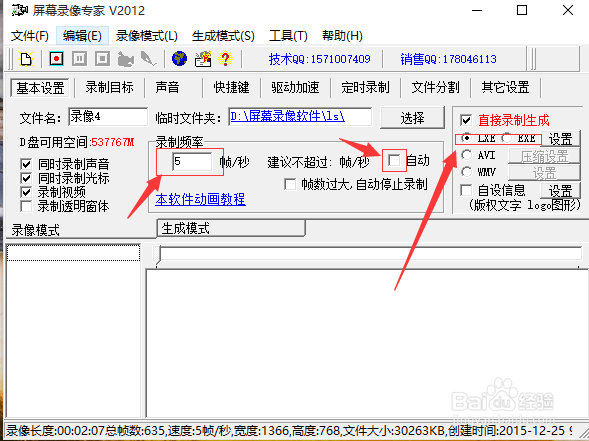
Task: Switch to the 定时录制 tab
Action: (x=365, y=88)
